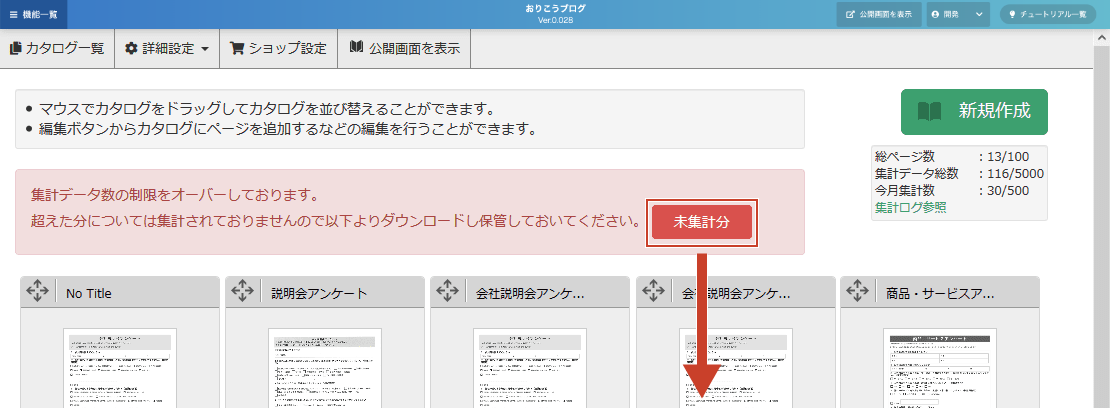The width and height of the screenshot is (1110, 408).
Task: Click the hamburger icon in 機能一覧
Action: pos(13,14)
